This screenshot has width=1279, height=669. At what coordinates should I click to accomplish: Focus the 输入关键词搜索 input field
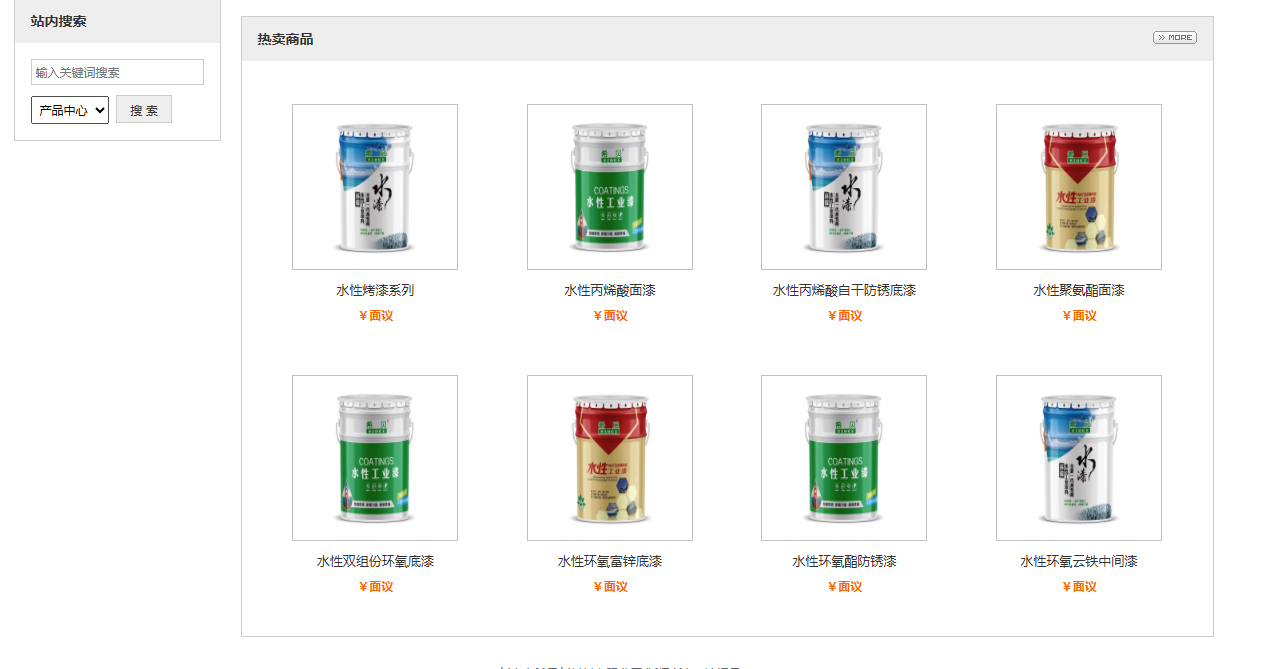pyautogui.click(x=118, y=72)
